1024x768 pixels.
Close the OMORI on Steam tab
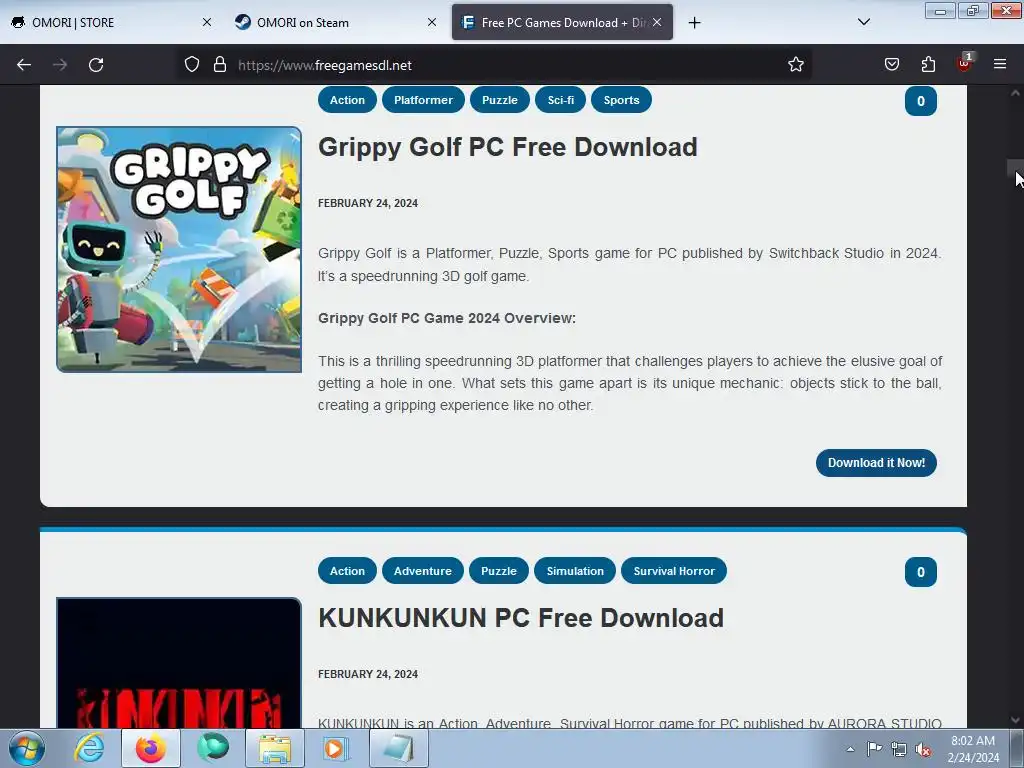[432, 22]
